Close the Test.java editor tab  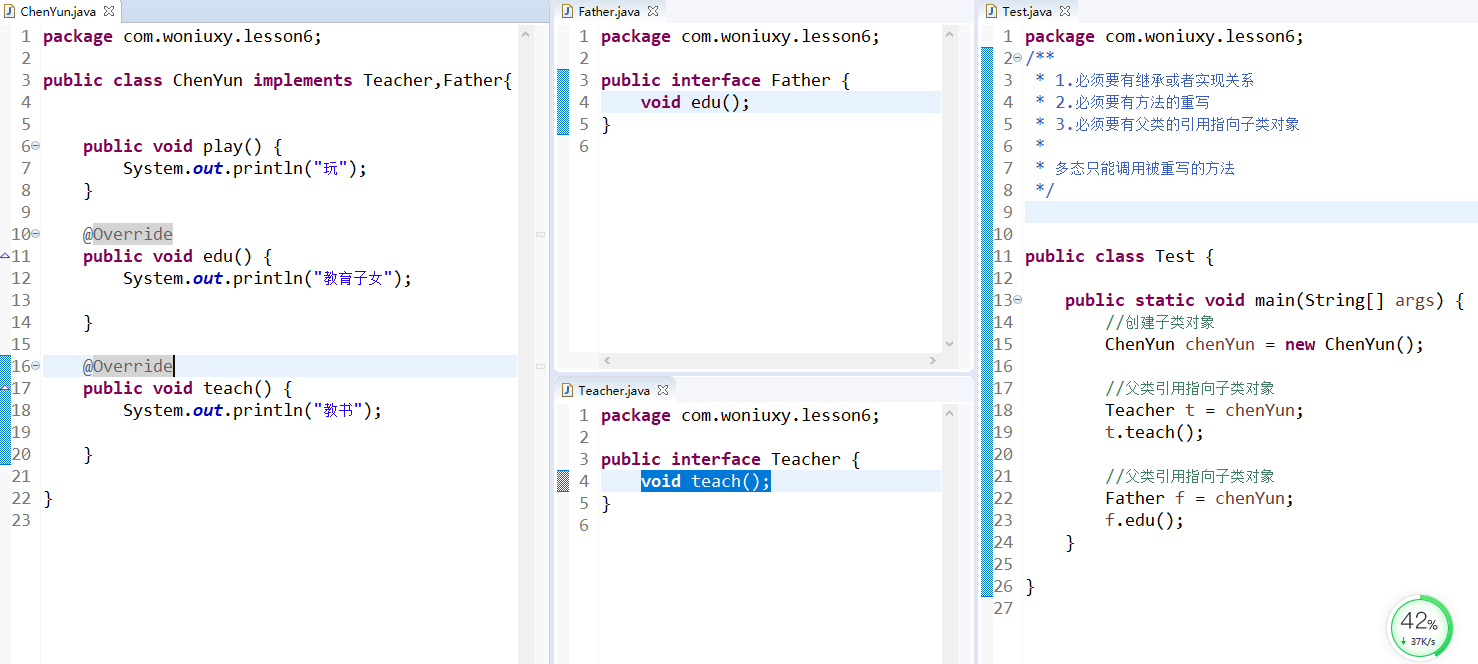1065,12
